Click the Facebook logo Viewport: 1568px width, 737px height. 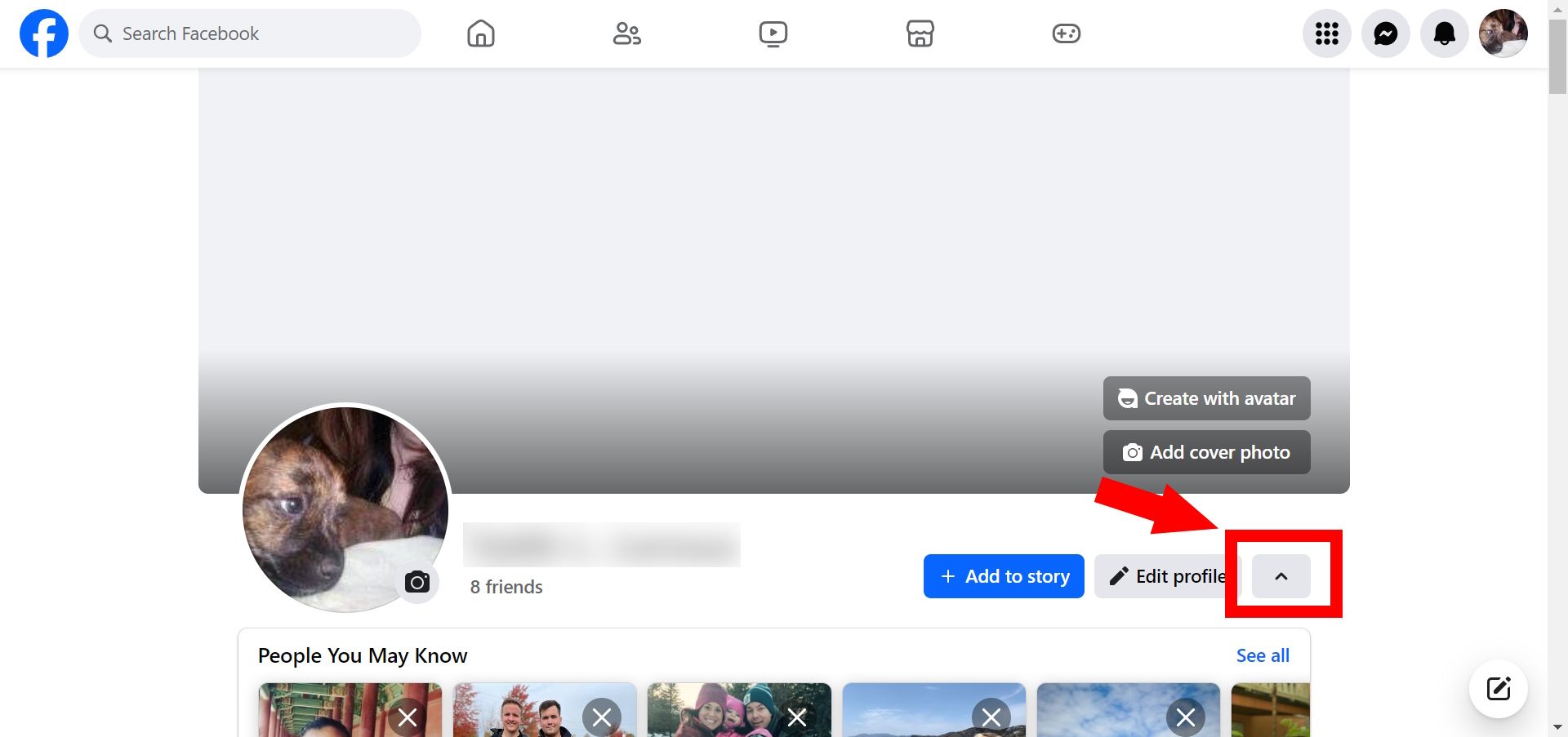tap(43, 33)
